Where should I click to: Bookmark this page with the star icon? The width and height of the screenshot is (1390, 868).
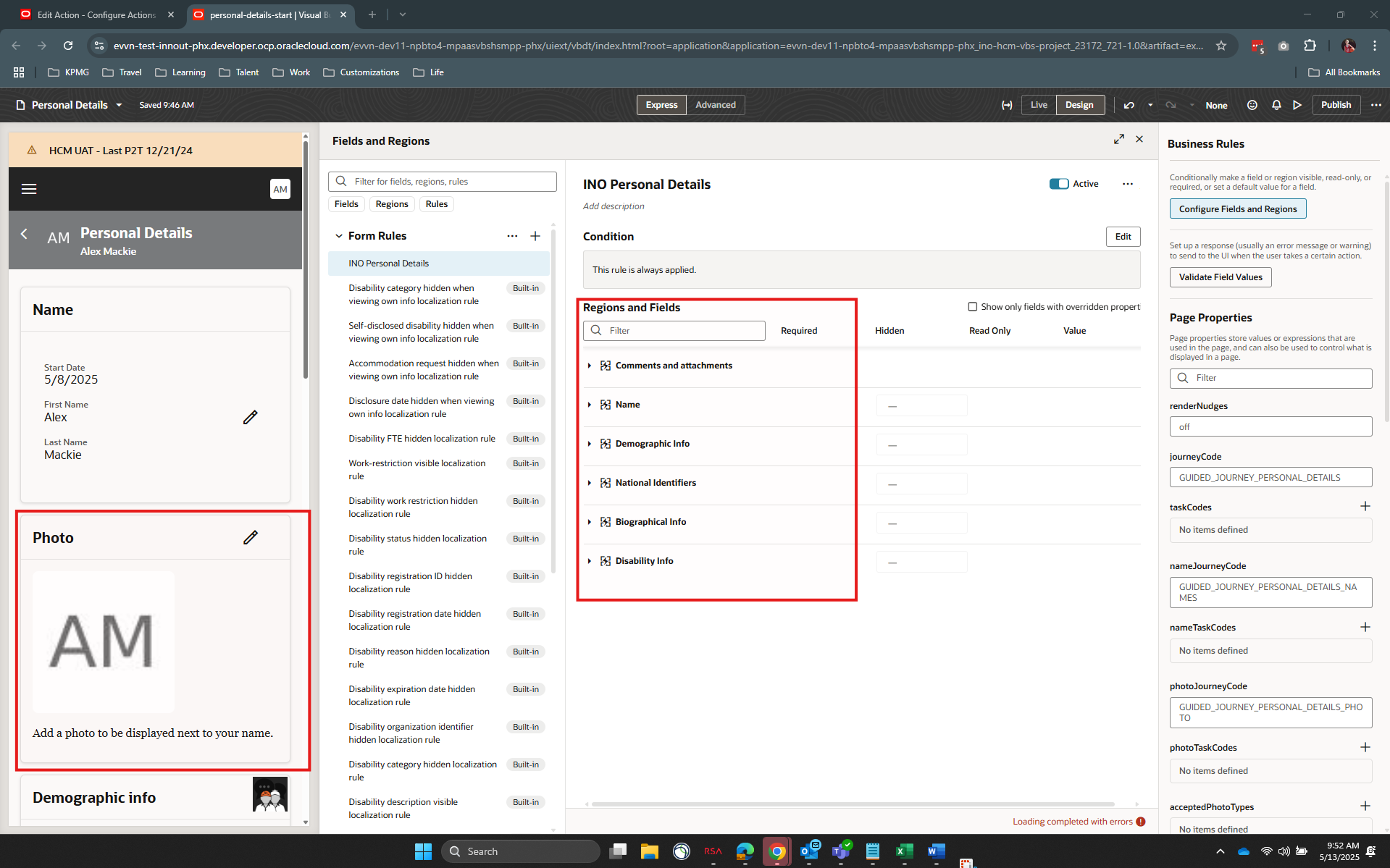point(1221,46)
